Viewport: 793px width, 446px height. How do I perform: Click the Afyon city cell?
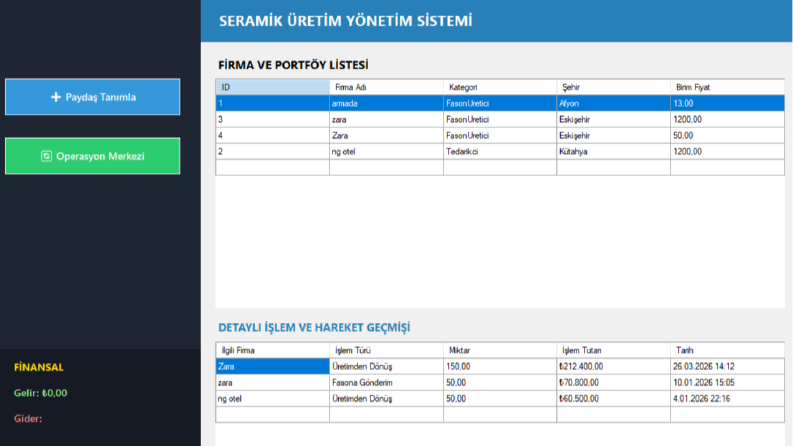click(x=613, y=103)
